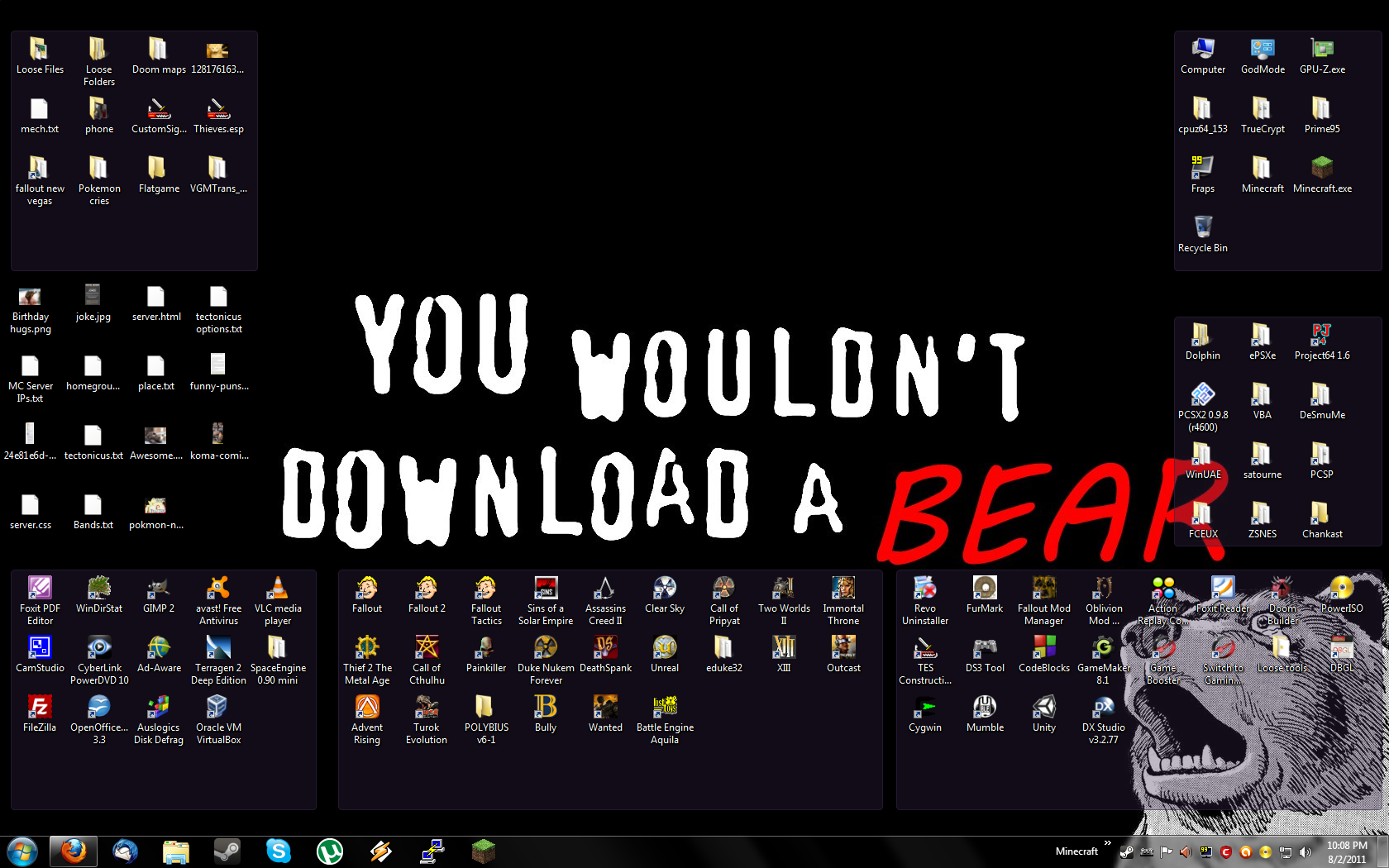The height and width of the screenshot is (868, 1389).
Task: Select the Unity desktop shortcut
Action: [x=1044, y=708]
